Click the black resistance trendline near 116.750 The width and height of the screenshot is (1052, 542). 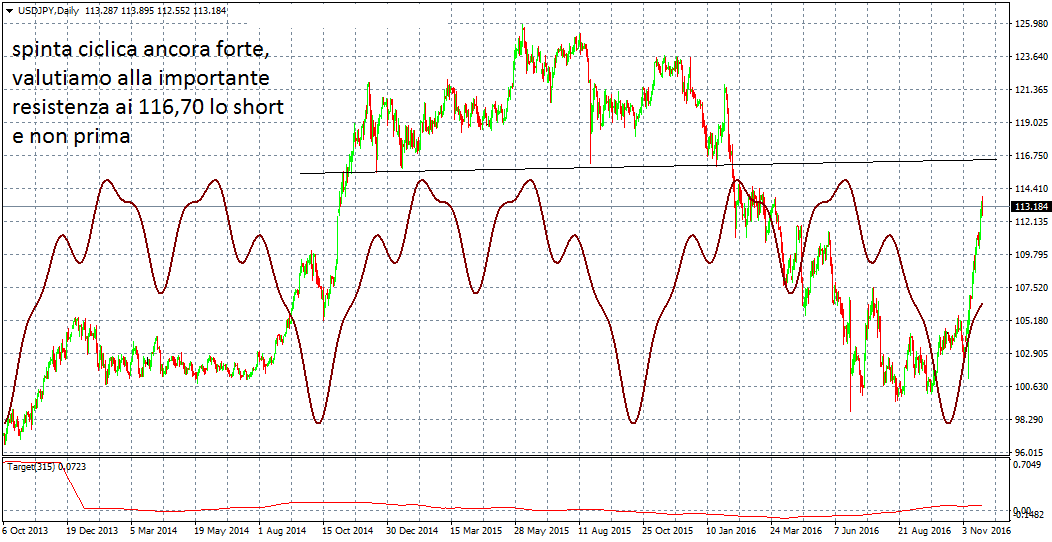click(x=650, y=165)
